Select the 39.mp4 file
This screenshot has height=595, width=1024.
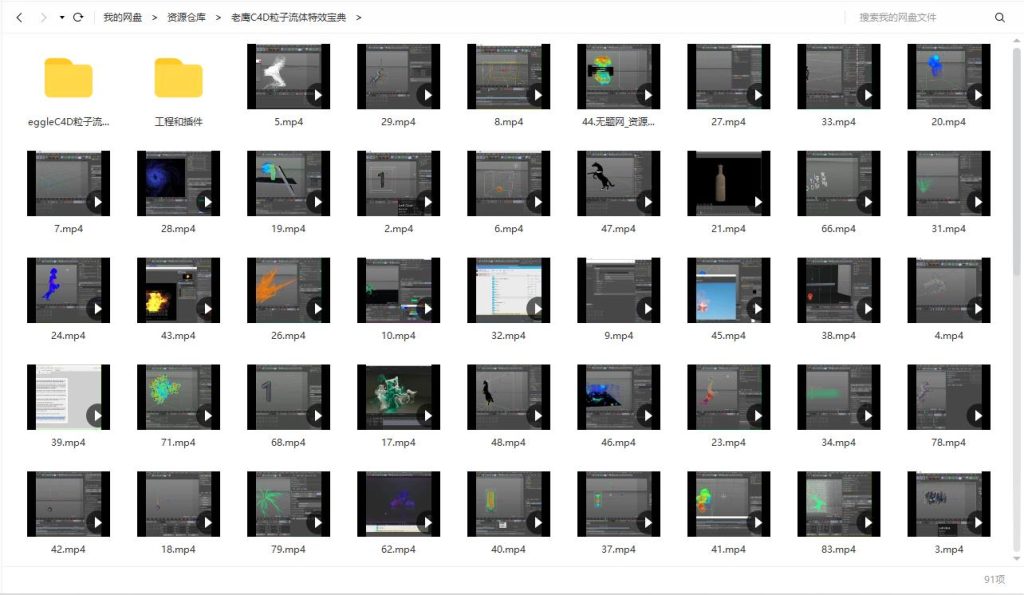[x=68, y=397]
